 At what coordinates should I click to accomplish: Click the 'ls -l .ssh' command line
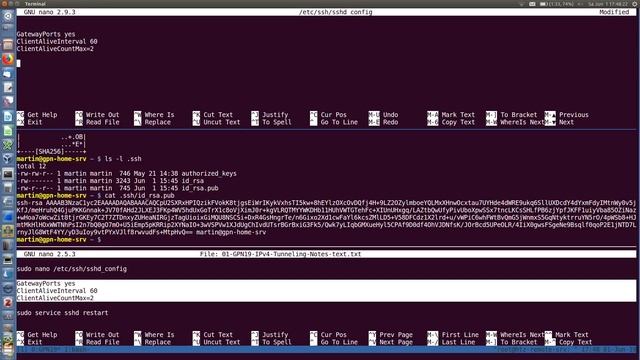pos(79,159)
